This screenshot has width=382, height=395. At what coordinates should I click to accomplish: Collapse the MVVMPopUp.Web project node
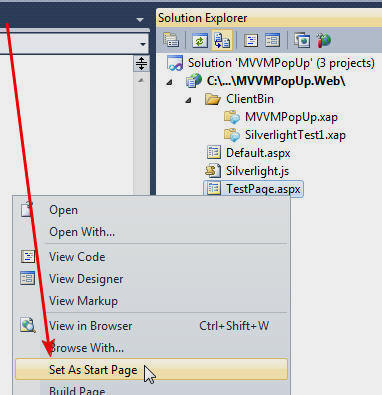pyautogui.click(x=170, y=82)
